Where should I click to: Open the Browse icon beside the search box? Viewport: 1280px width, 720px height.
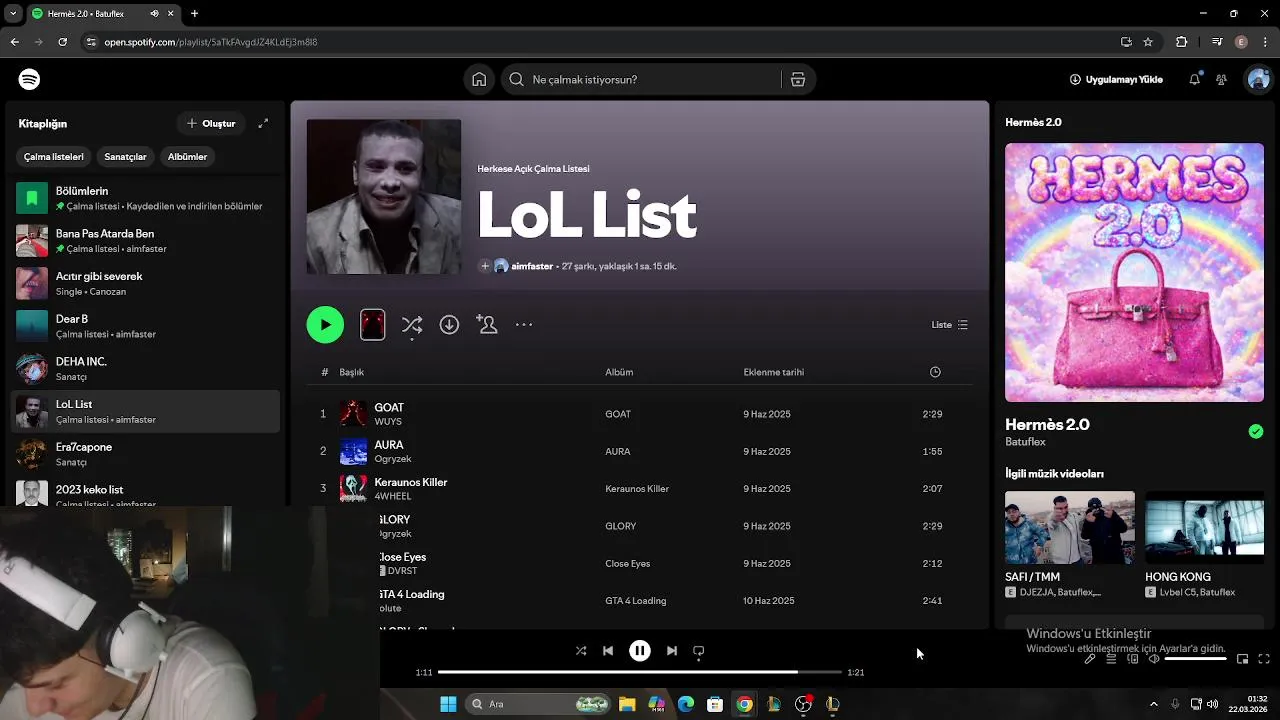click(x=798, y=79)
